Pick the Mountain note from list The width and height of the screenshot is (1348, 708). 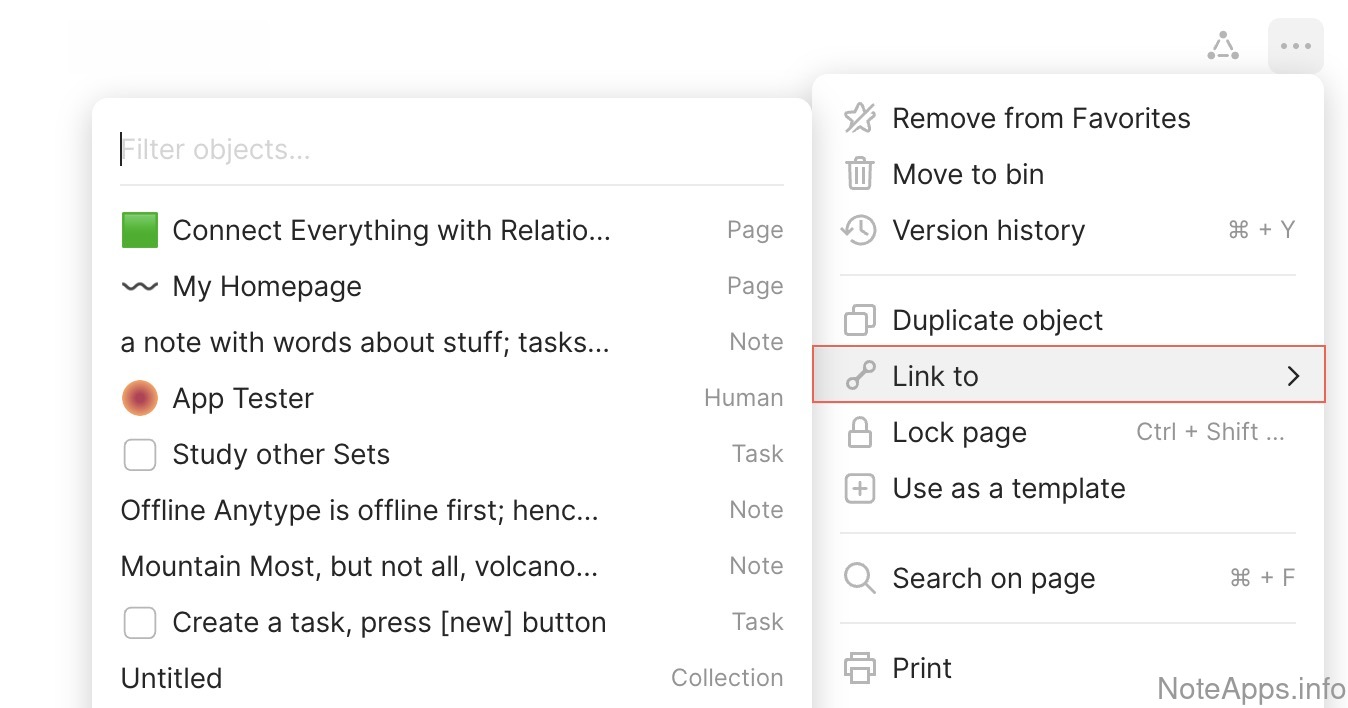point(359,566)
